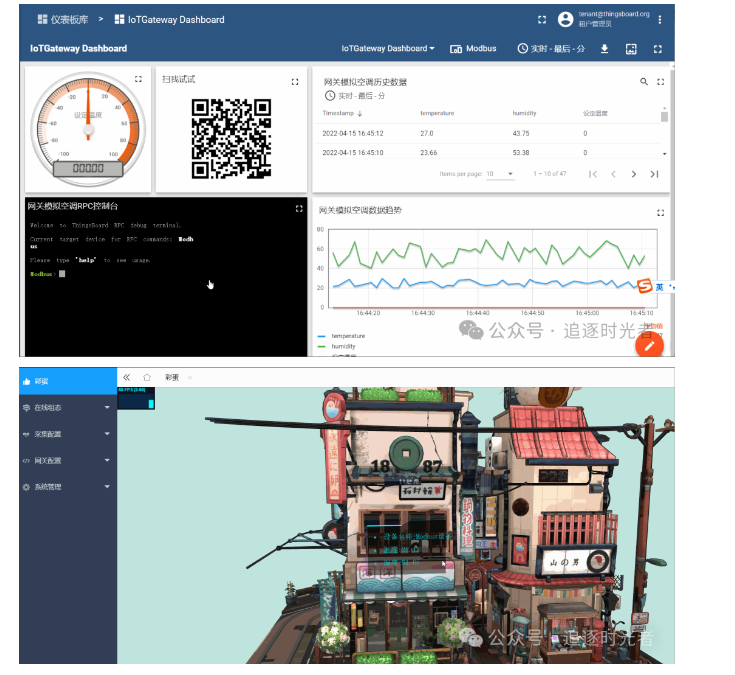Click the Sogou input method icon
735x675 pixels.
(645, 285)
